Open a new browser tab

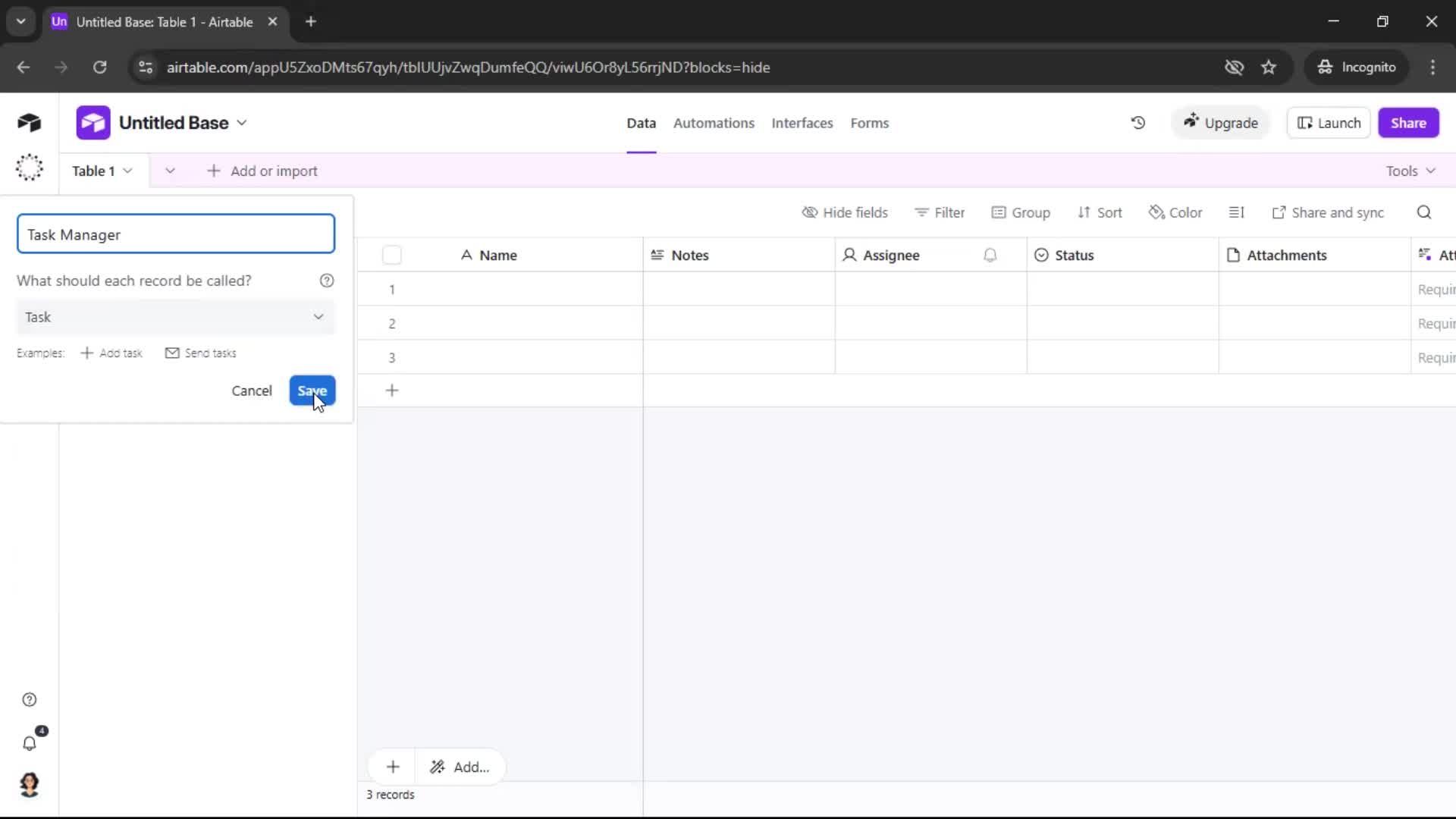(x=311, y=21)
